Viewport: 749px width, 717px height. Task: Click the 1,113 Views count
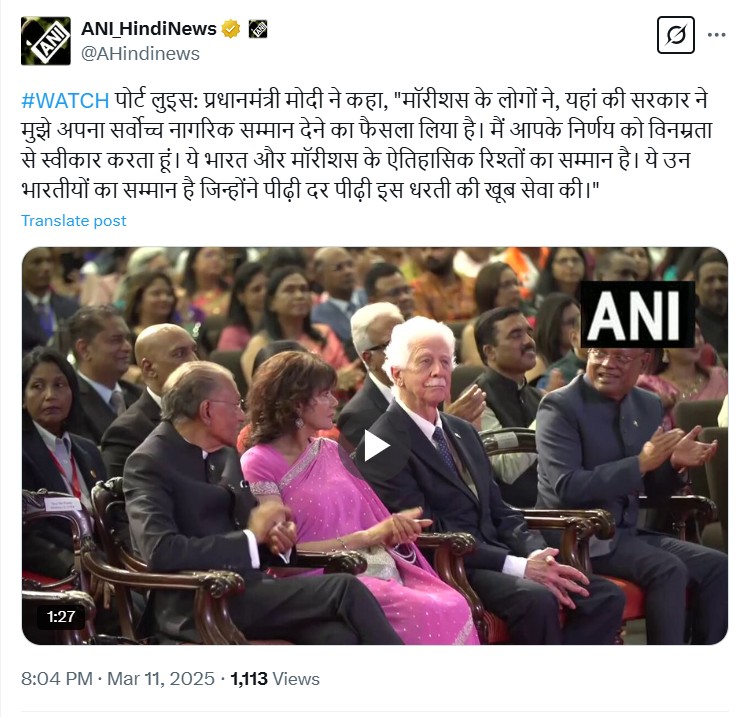pyautogui.click(x=275, y=679)
